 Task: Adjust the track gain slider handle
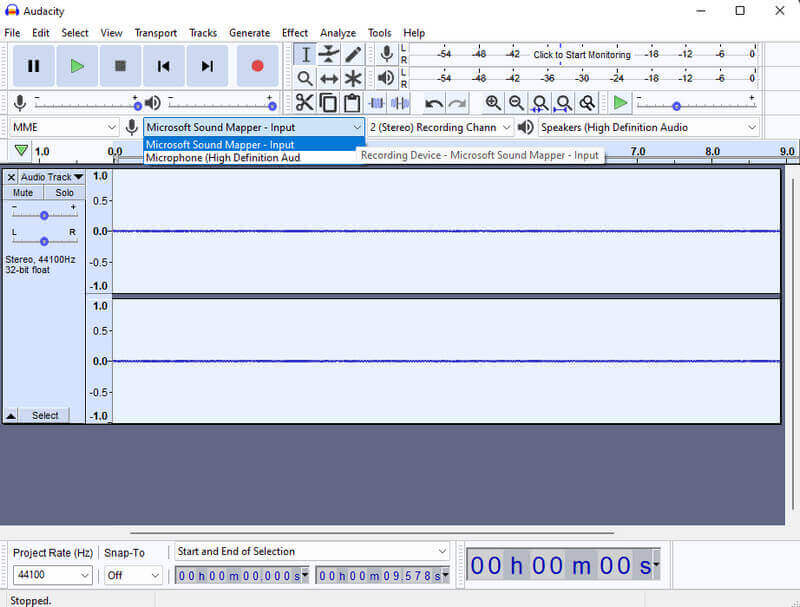pos(44,215)
